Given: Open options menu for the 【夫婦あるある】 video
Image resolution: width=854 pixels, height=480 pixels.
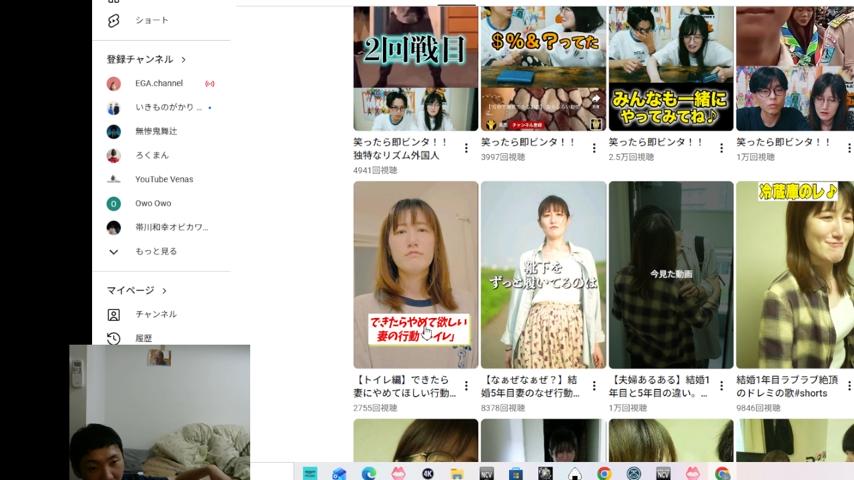Looking at the screenshot, I should point(722,386).
